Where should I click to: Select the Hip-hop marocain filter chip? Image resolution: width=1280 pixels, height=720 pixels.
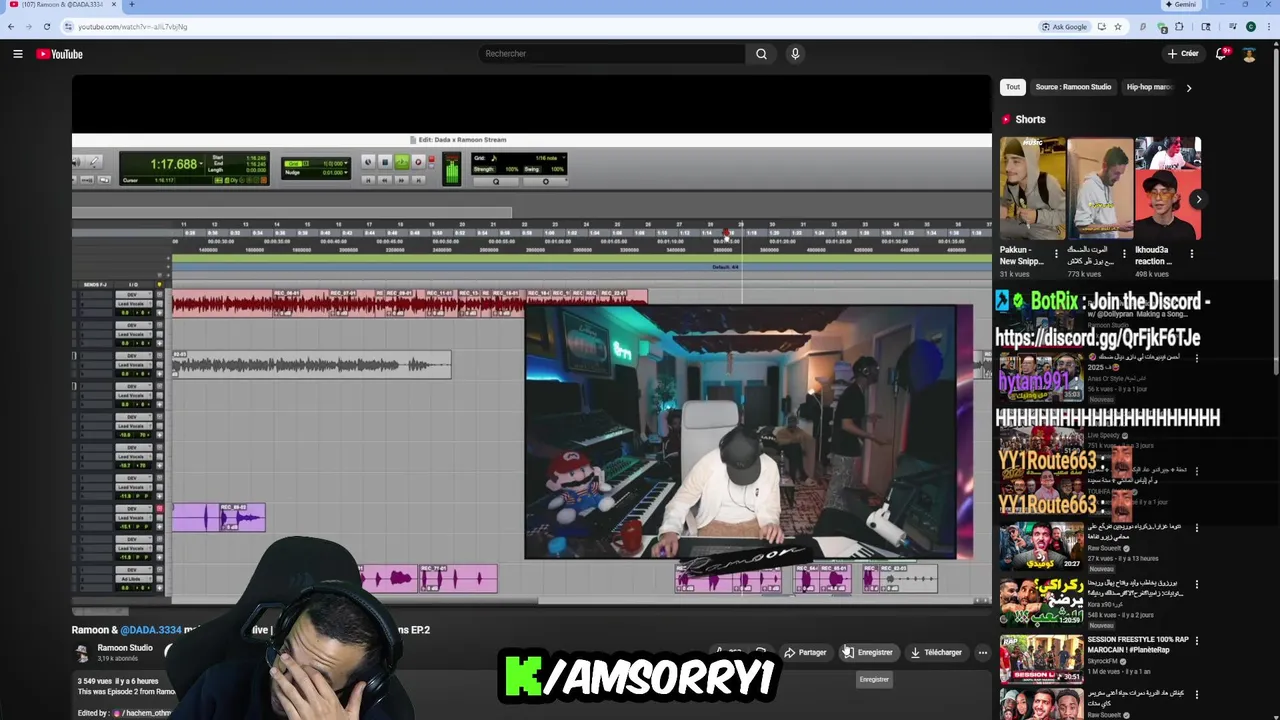point(1149,87)
